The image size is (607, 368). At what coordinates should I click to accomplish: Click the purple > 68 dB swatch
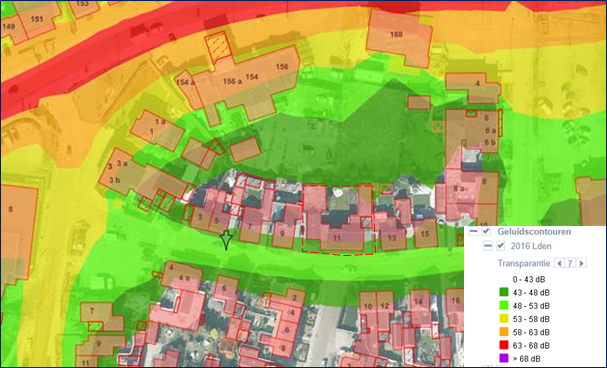point(504,358)
